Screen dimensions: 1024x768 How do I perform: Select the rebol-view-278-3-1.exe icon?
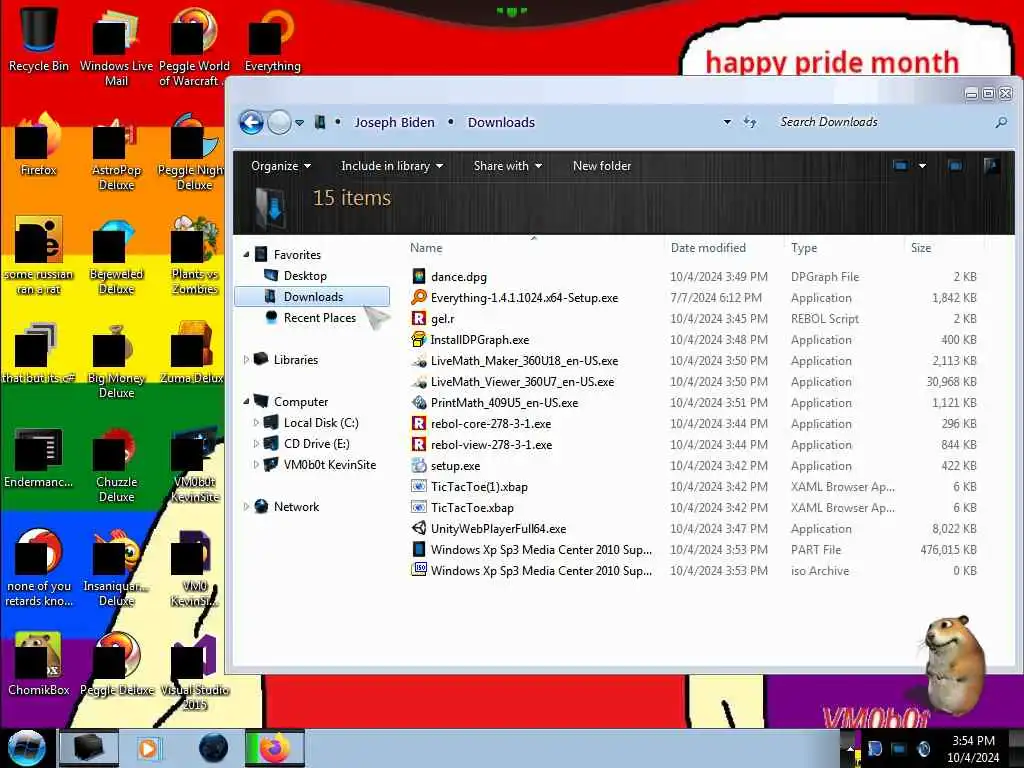pos(419,444)
